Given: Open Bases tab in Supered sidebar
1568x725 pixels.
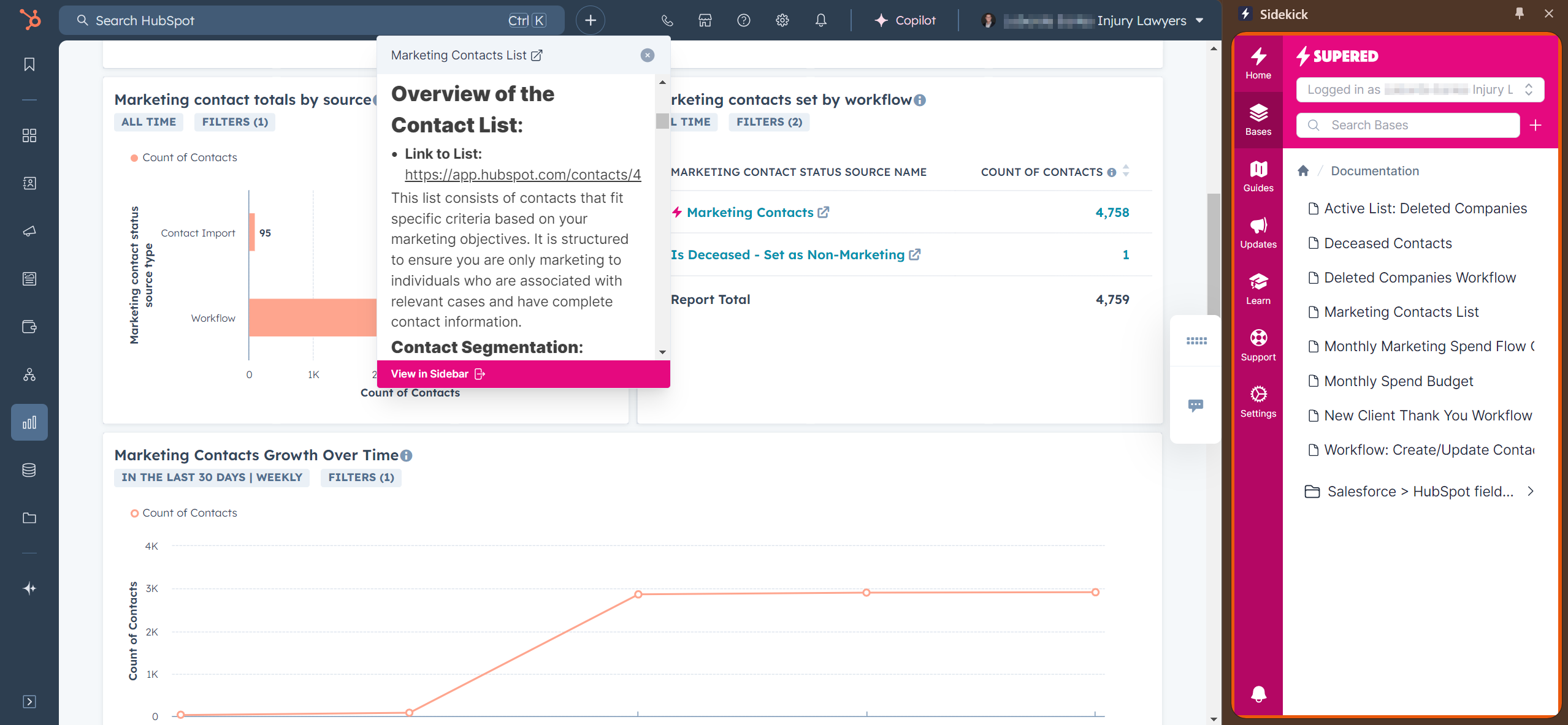Looking at the screenshot, I should (1258, 120).
